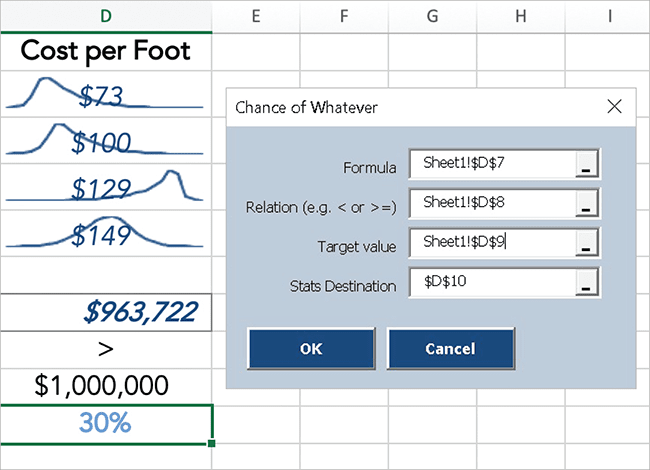Focus the Relation input field

(x=492, y=203)
